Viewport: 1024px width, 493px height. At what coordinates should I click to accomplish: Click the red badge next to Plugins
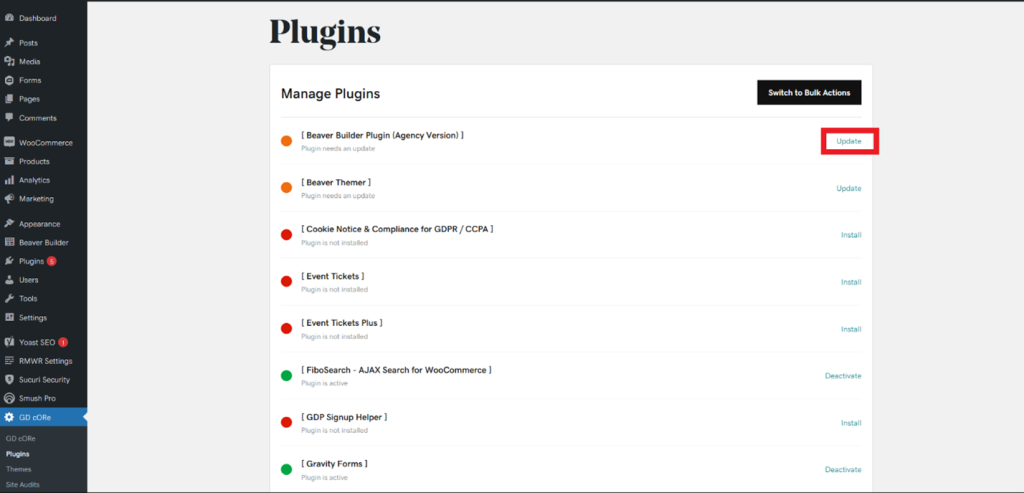coord(52,261)
